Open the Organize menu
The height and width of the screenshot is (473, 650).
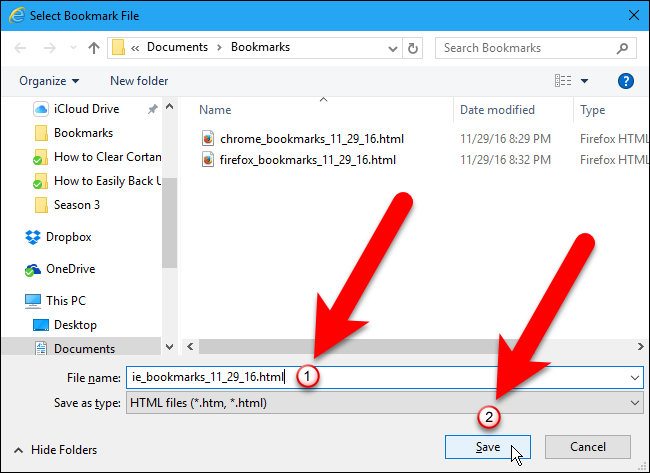(49, 81)
